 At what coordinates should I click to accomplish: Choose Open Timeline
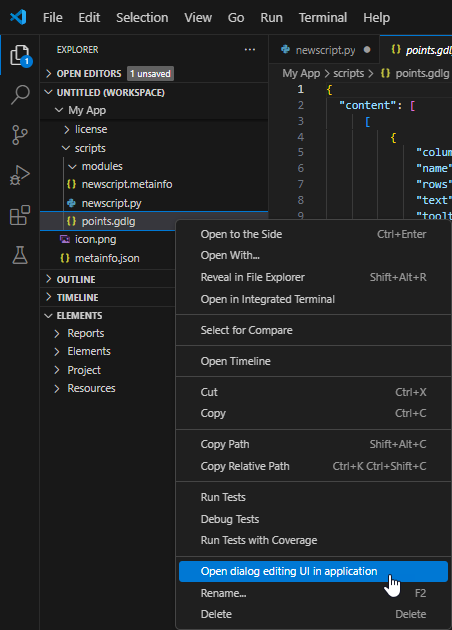(313, 361)
